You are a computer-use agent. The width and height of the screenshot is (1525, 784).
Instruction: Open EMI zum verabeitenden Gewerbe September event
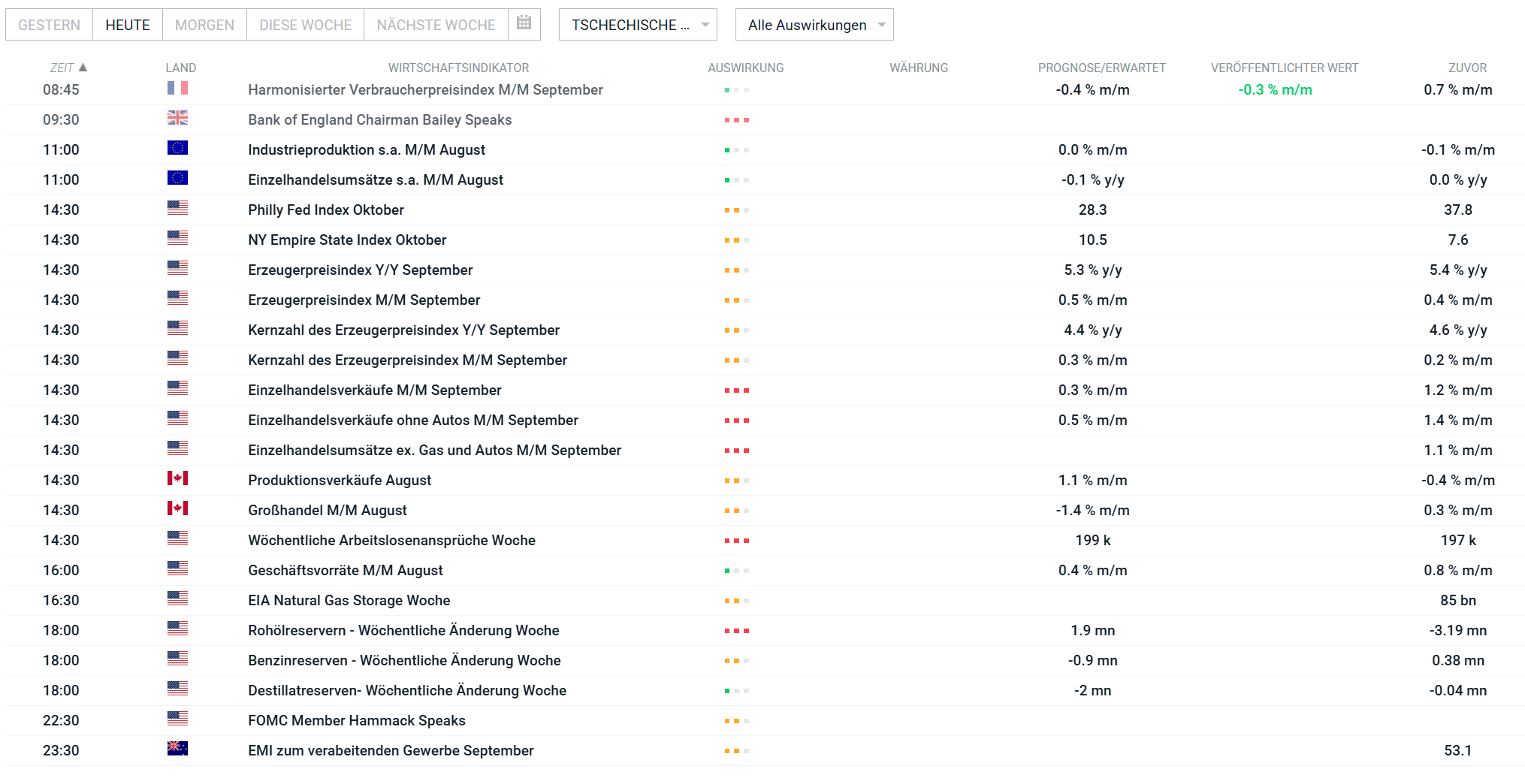(391, 751)
